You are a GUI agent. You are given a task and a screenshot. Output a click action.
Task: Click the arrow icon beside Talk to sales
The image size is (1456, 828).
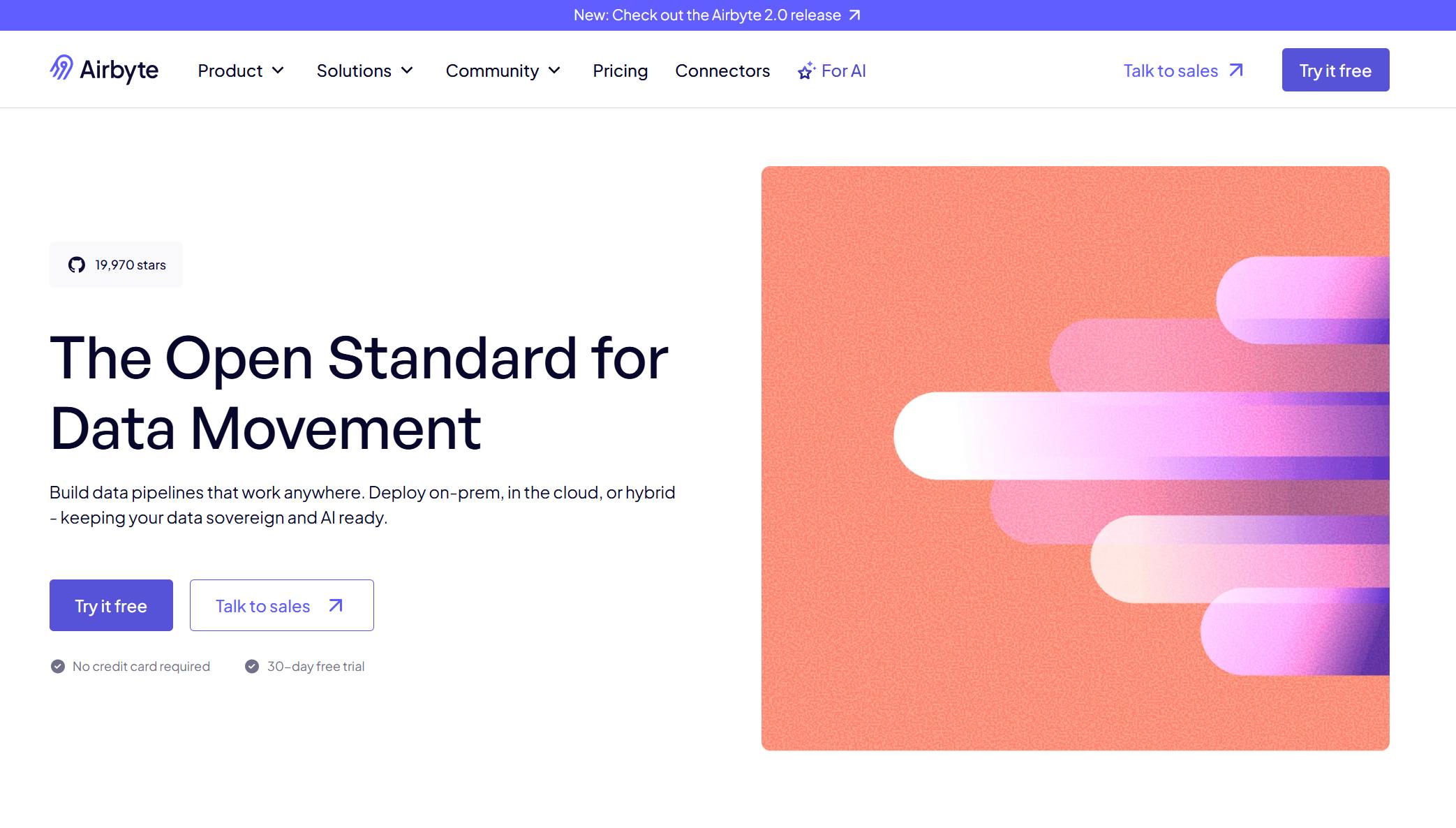tap(1235, 70)
